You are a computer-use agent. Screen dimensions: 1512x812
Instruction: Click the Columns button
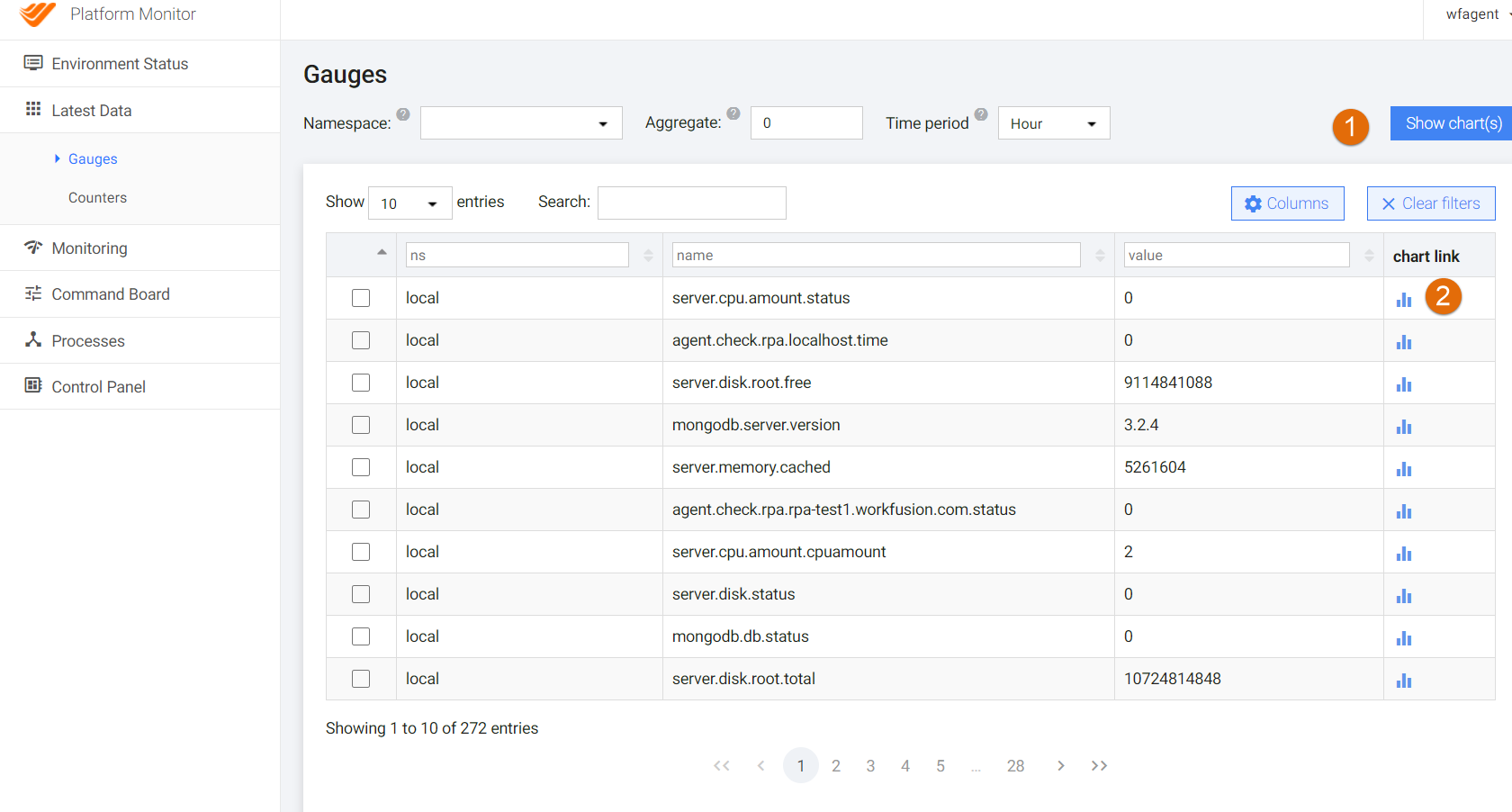click(1288, 203)
